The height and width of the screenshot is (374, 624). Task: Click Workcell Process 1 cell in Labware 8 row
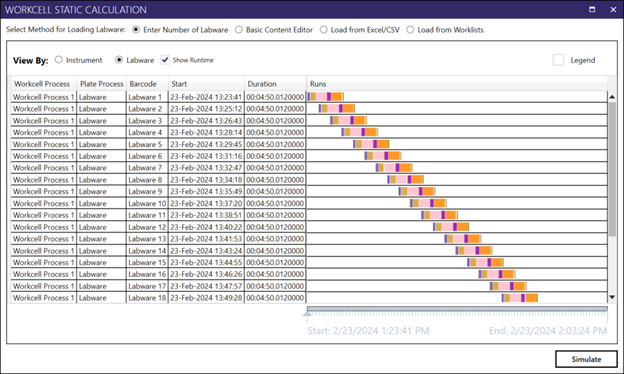(44, 179)
